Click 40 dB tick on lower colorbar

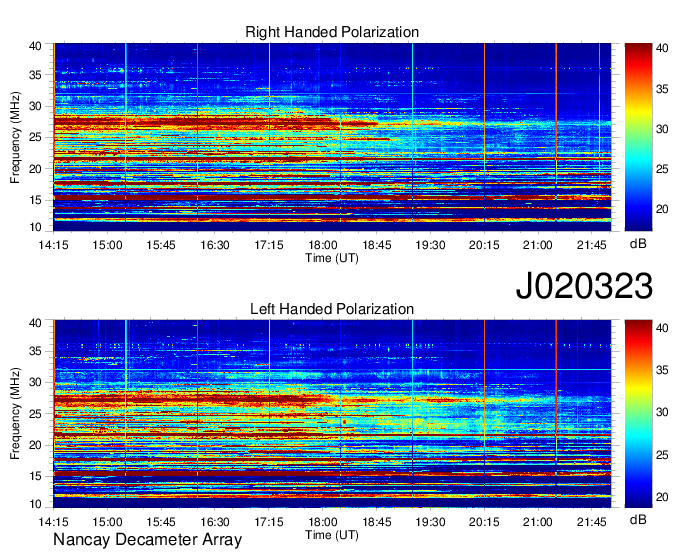coord(662,328)
